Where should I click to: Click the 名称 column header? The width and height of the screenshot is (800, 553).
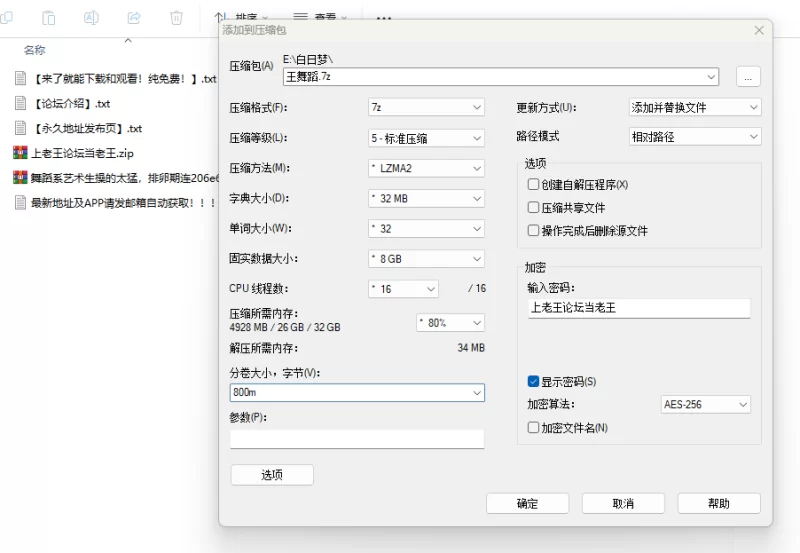coord(35,50)
